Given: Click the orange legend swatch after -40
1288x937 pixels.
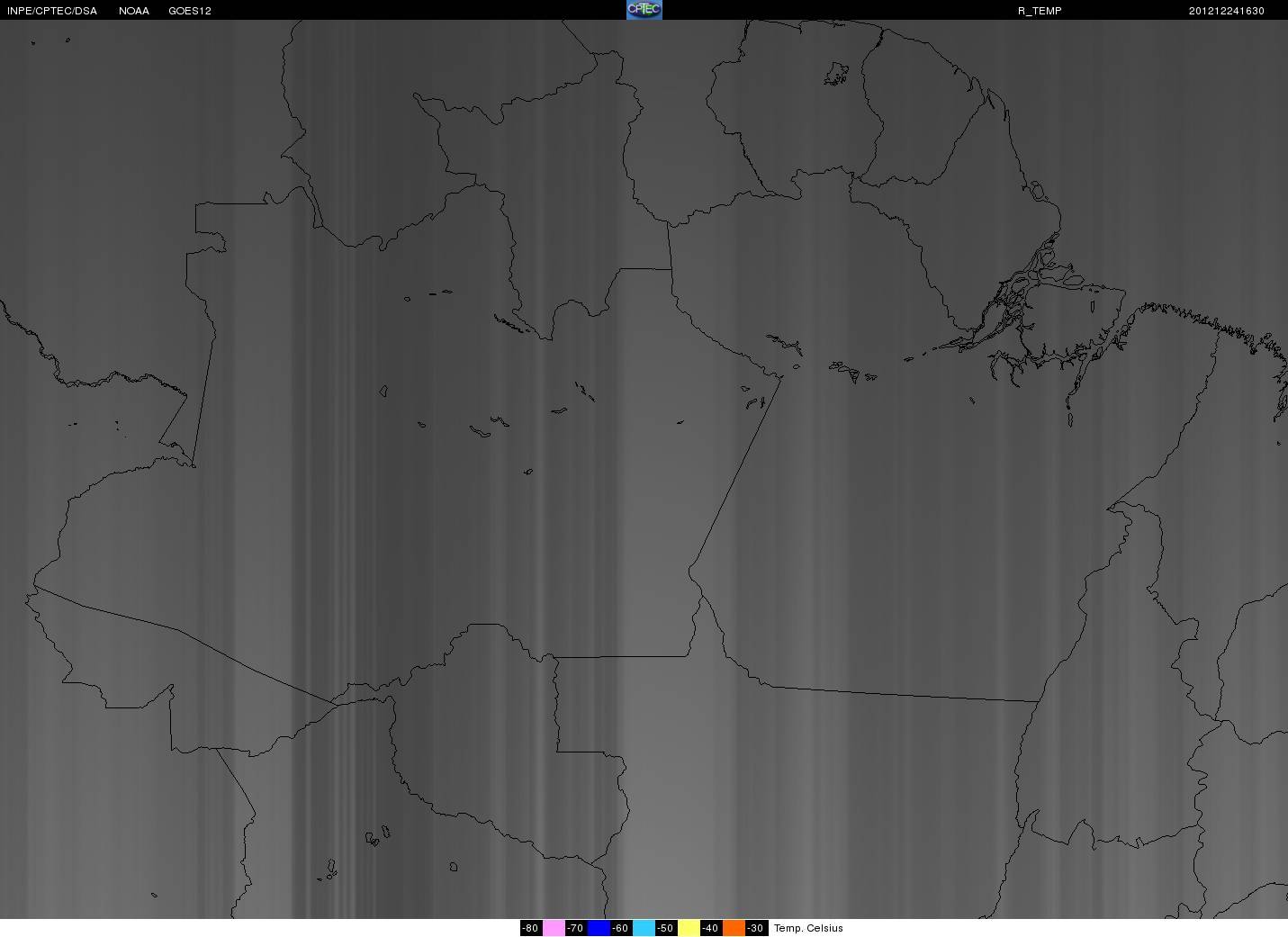Looking at the screenshot, I should [734, 928].
